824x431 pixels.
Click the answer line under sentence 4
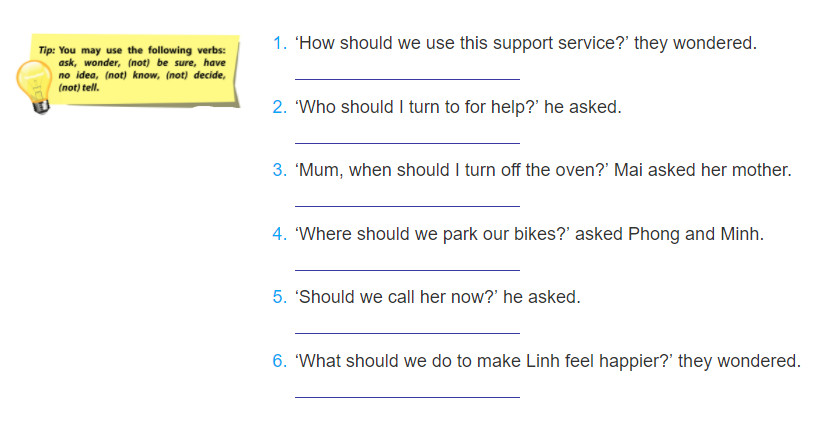[x=407, y=270]
